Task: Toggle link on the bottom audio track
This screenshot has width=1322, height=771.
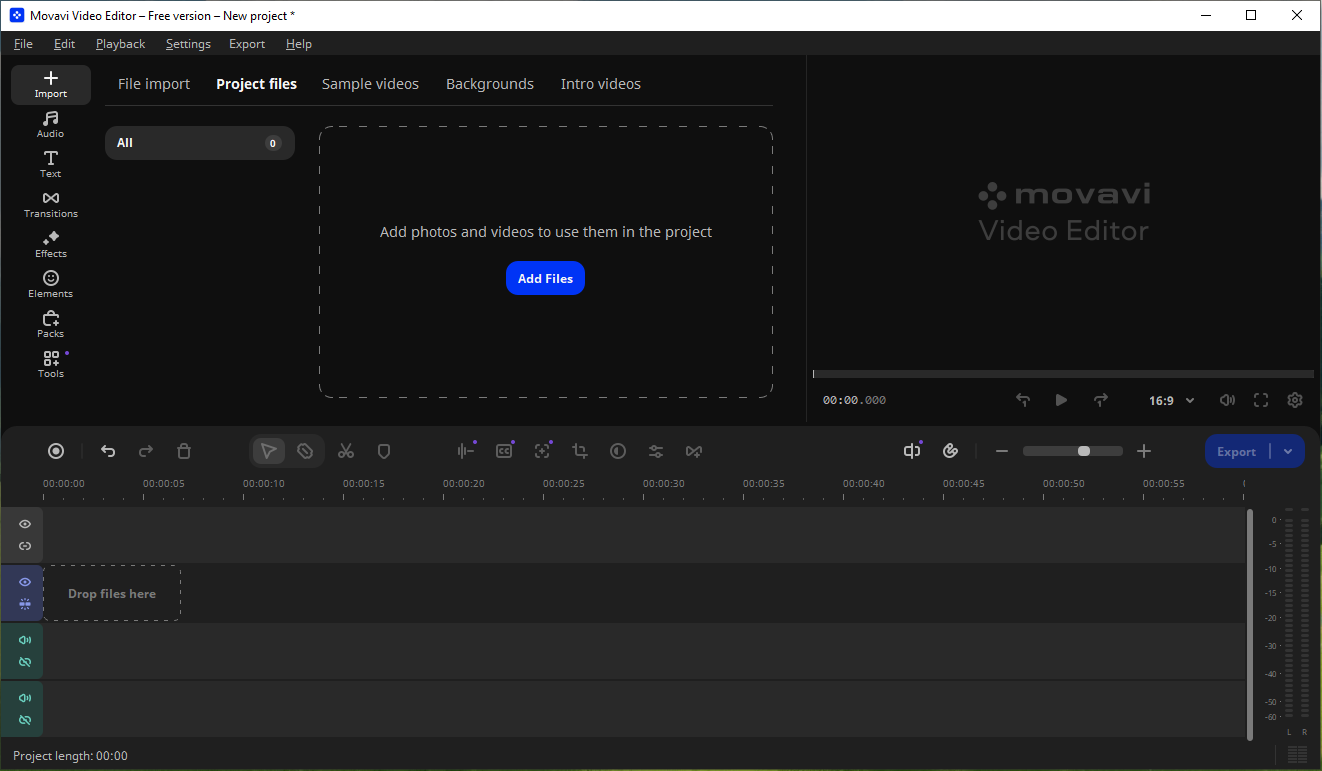Action: (25, 720)
